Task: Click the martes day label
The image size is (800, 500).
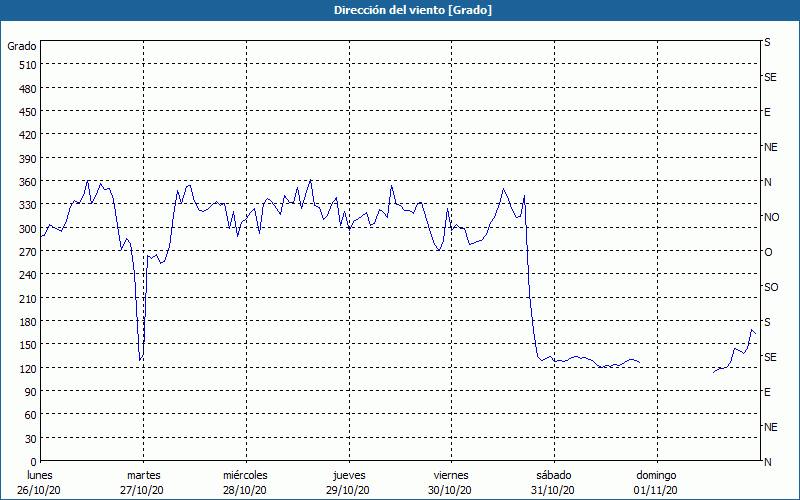Action: (x=144, y=475)
